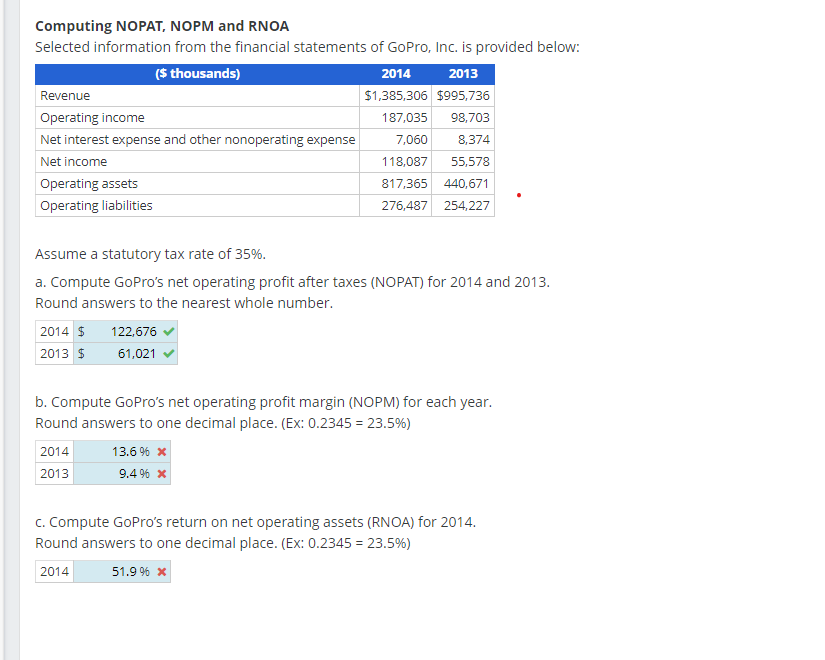This screenshot has height=660, width=825.
Task: Click the red X beside 13.6%
Action: (160, 451)
